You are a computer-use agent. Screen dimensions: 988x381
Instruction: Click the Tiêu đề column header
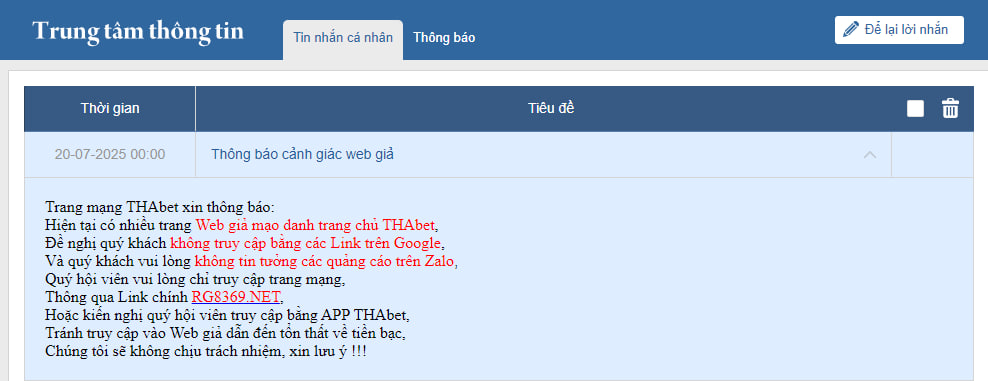click(551, 108)
